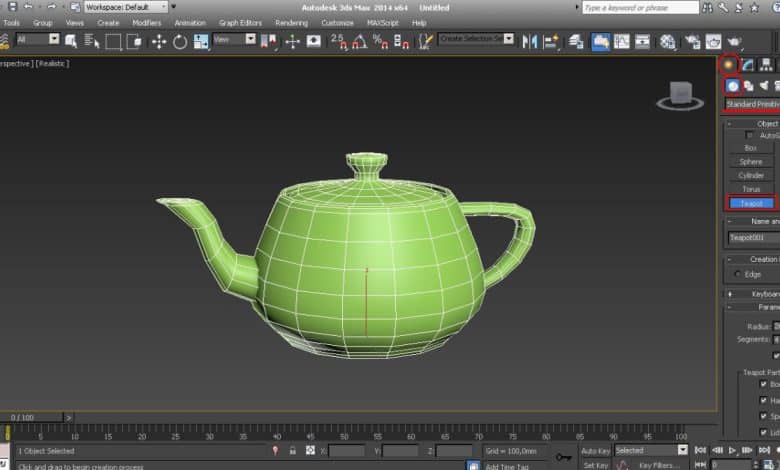Open the Graph Editors menu
Screen dimensions: 780x470
[x=240, y=23]
